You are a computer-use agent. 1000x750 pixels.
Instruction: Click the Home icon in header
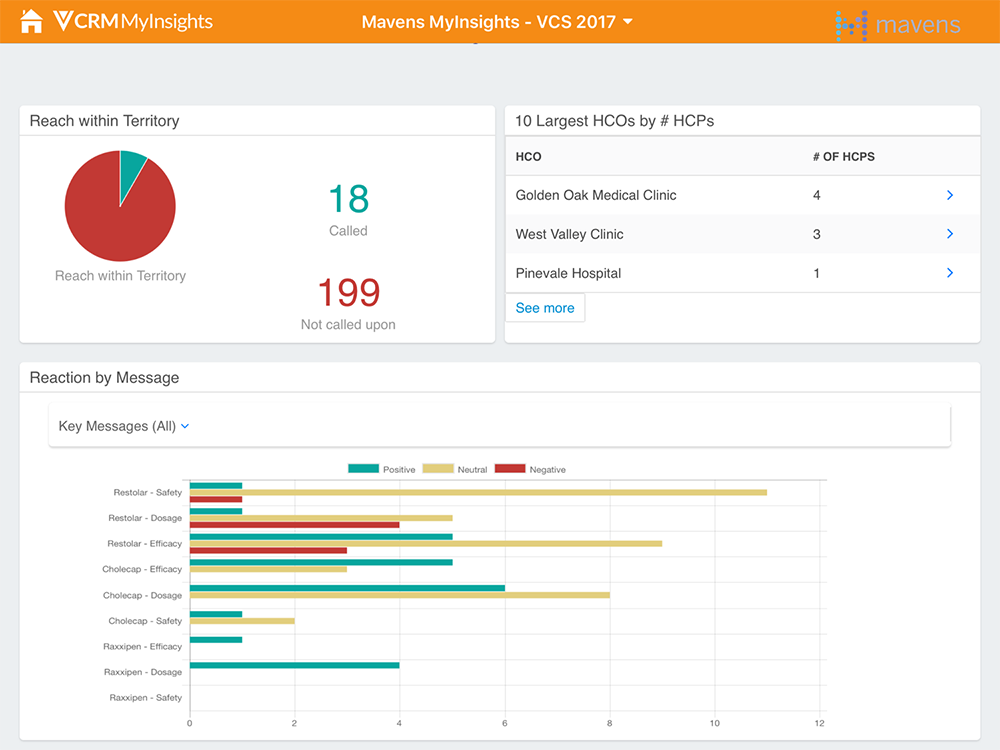click(32, 21)
